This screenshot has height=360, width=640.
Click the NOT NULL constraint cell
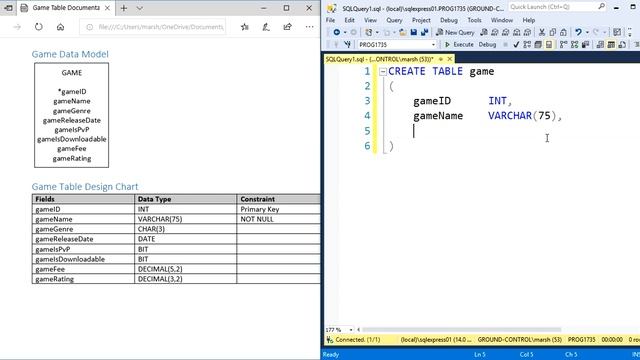(278, 219)
